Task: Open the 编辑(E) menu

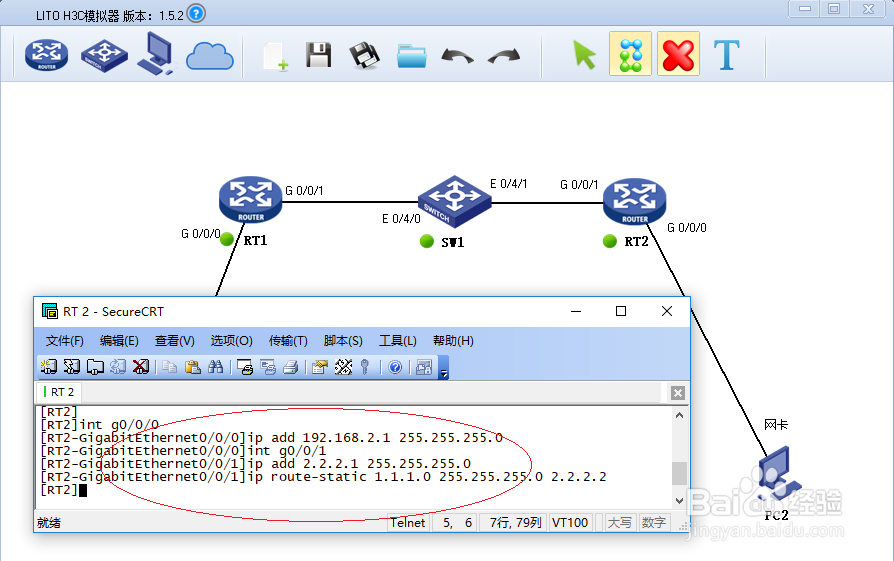Action: (x=119, y=341)
